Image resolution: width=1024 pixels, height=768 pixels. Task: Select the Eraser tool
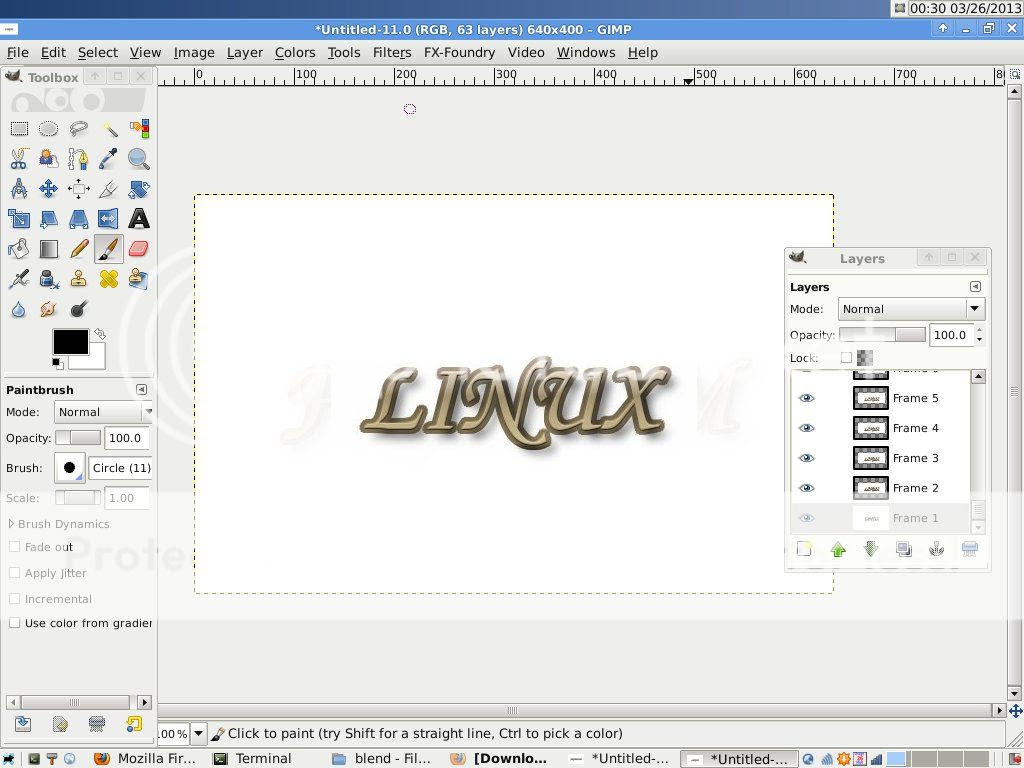tap(138, 249)
